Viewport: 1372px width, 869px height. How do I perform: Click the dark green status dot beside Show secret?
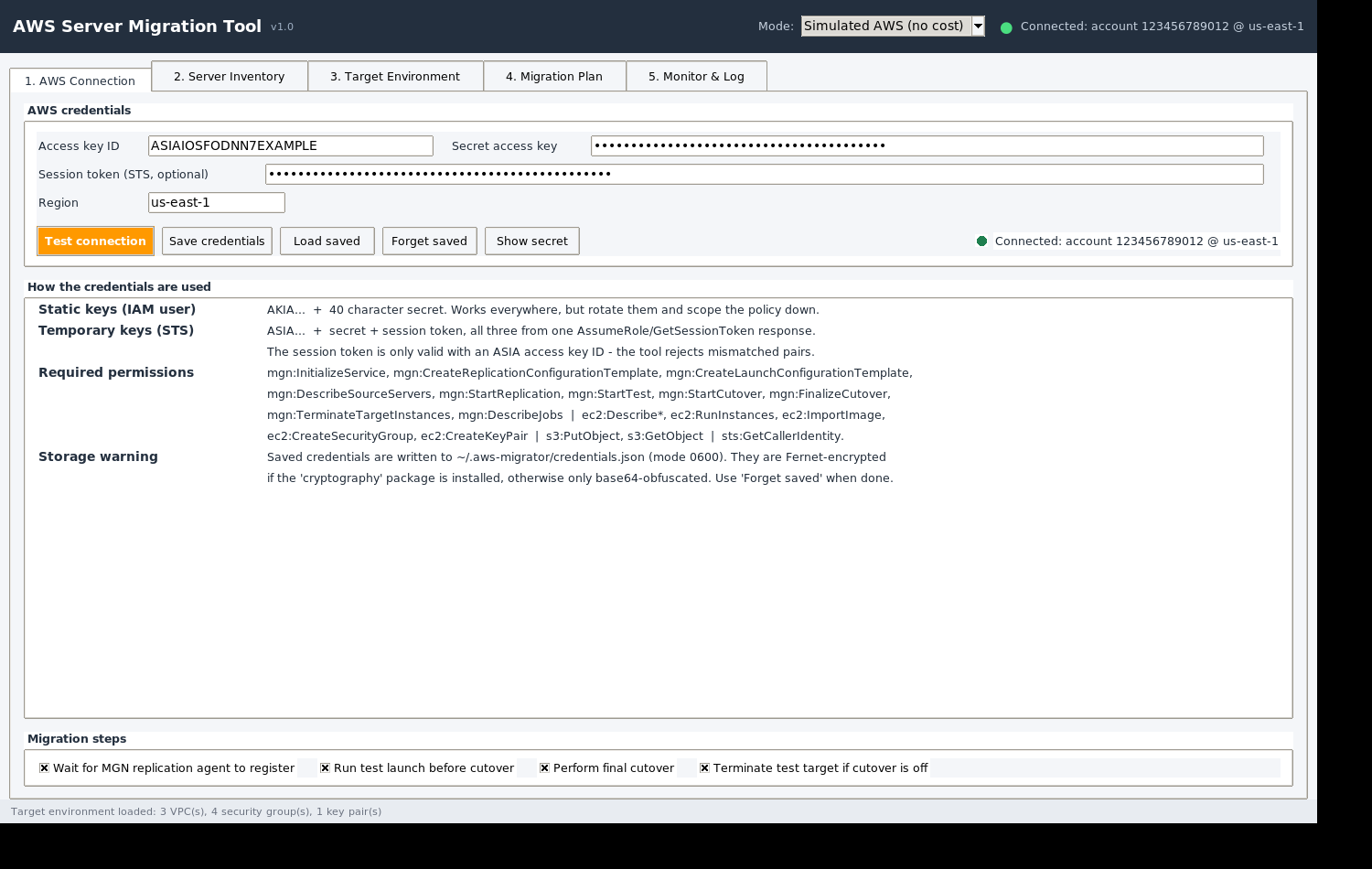point(981,241)
